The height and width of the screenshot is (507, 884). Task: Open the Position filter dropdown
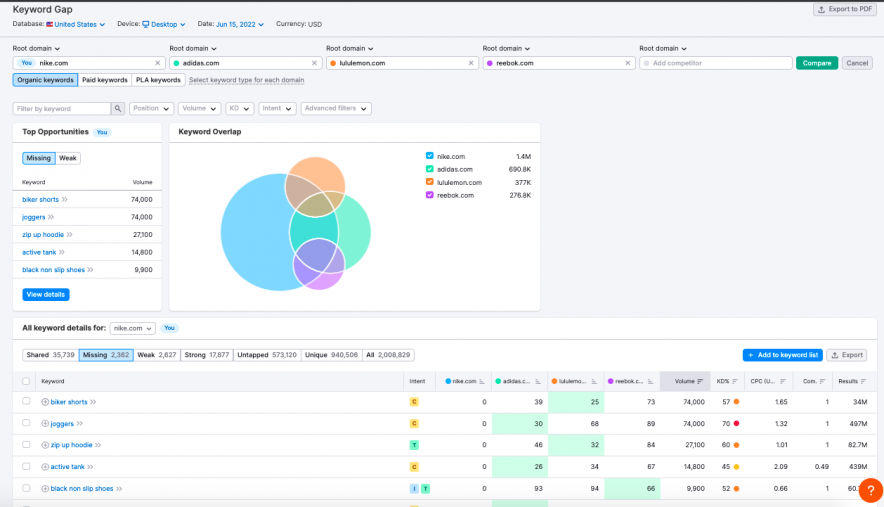tap(151, 108)
